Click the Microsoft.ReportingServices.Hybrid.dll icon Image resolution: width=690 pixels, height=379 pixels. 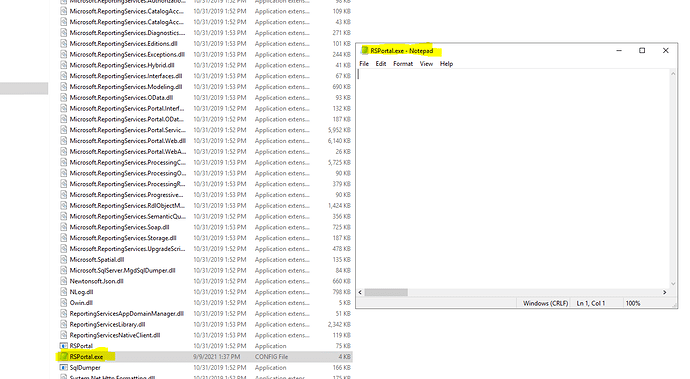click(x=64, y=65)
